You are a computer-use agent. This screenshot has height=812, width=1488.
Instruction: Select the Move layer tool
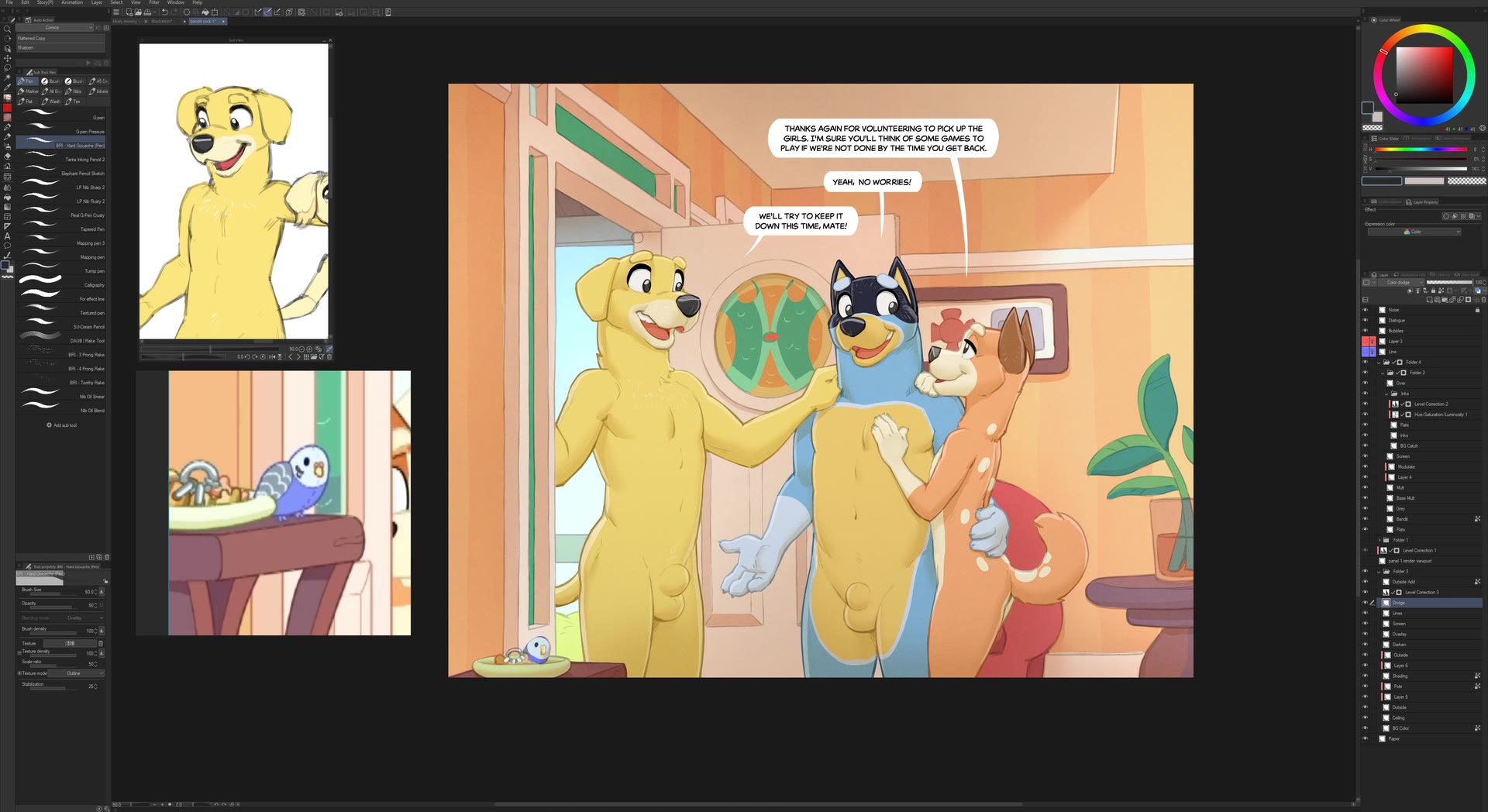click(7, 58)
